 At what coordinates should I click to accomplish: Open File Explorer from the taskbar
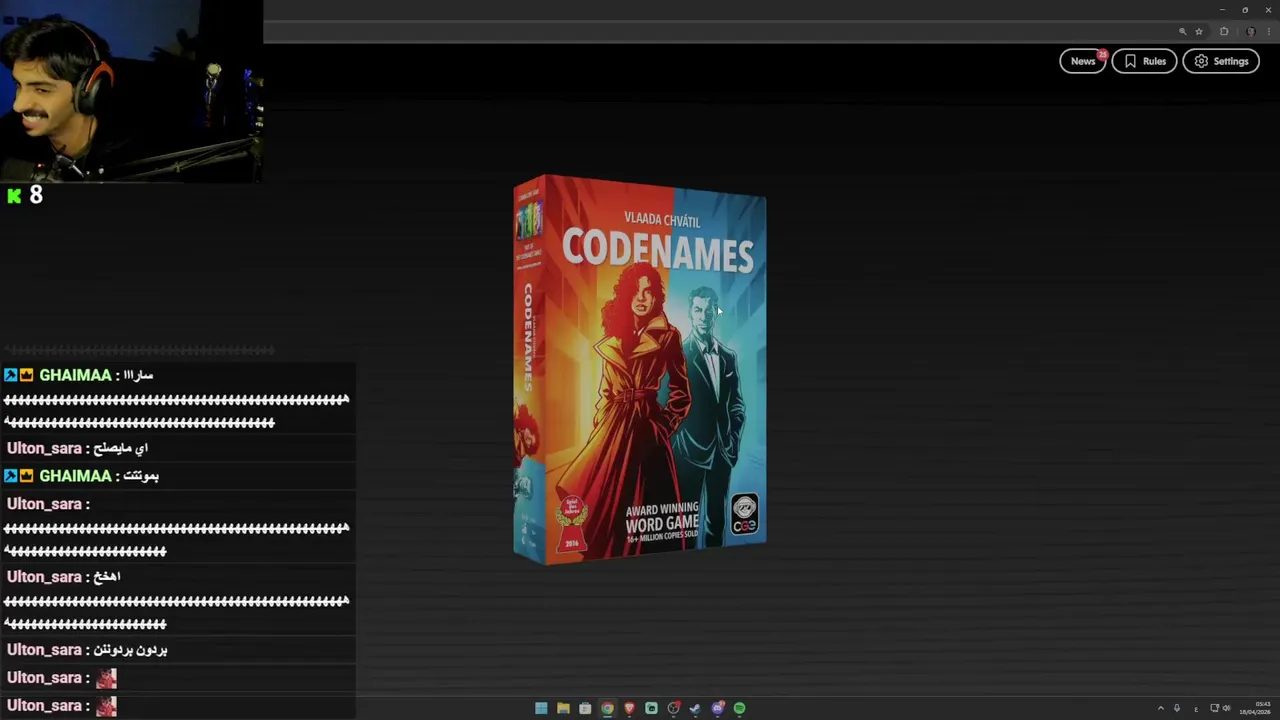point(563,708)
